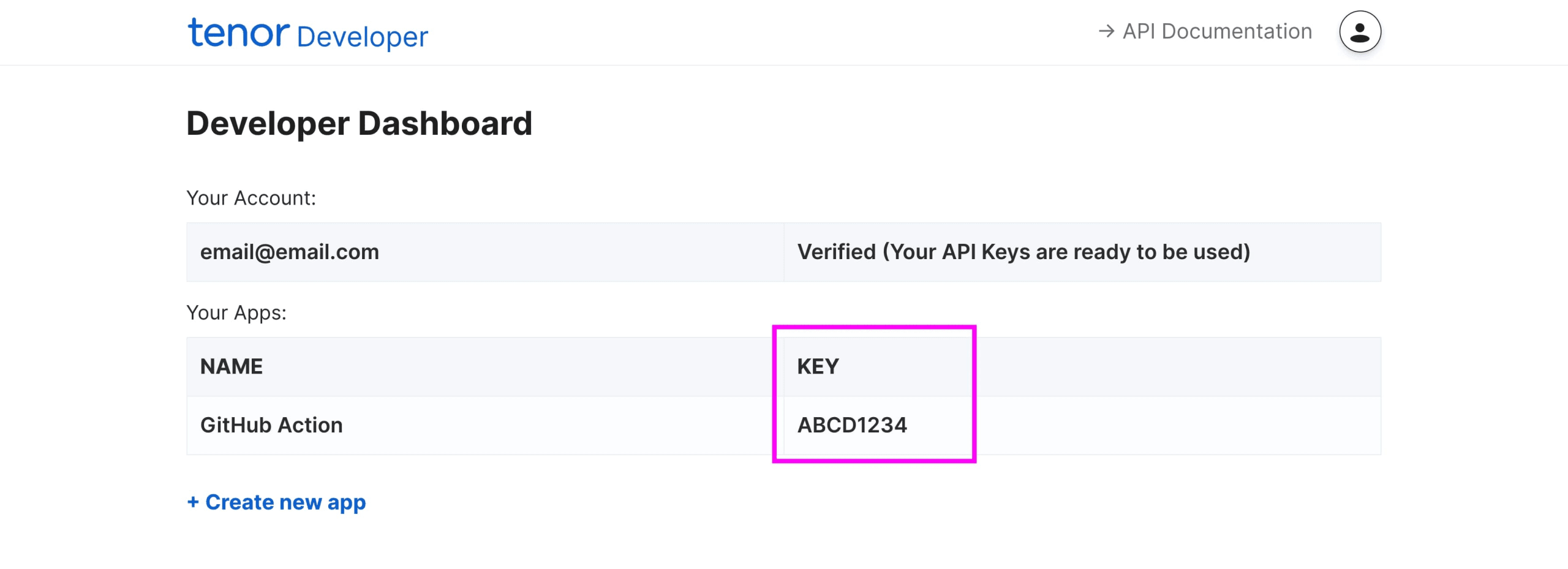Open the user account profile icon
Screen dimensions: 1568x569
1360,32
